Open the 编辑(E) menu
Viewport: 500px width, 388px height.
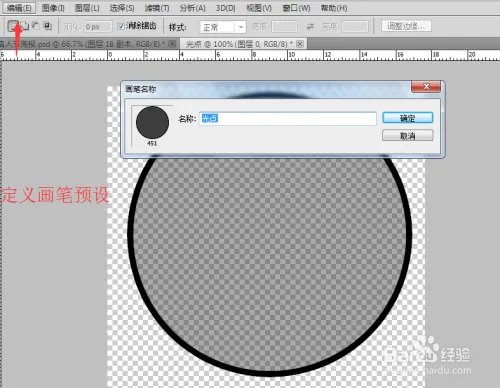[x=19, y=8]
